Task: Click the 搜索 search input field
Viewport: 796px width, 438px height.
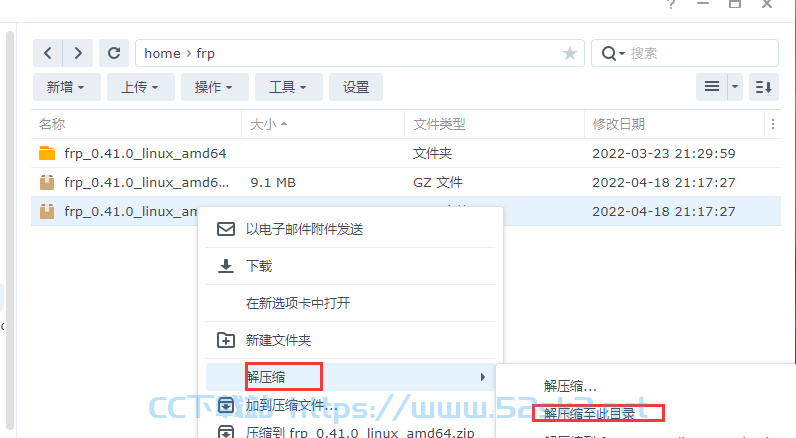Action: click(x=701, y=53)
